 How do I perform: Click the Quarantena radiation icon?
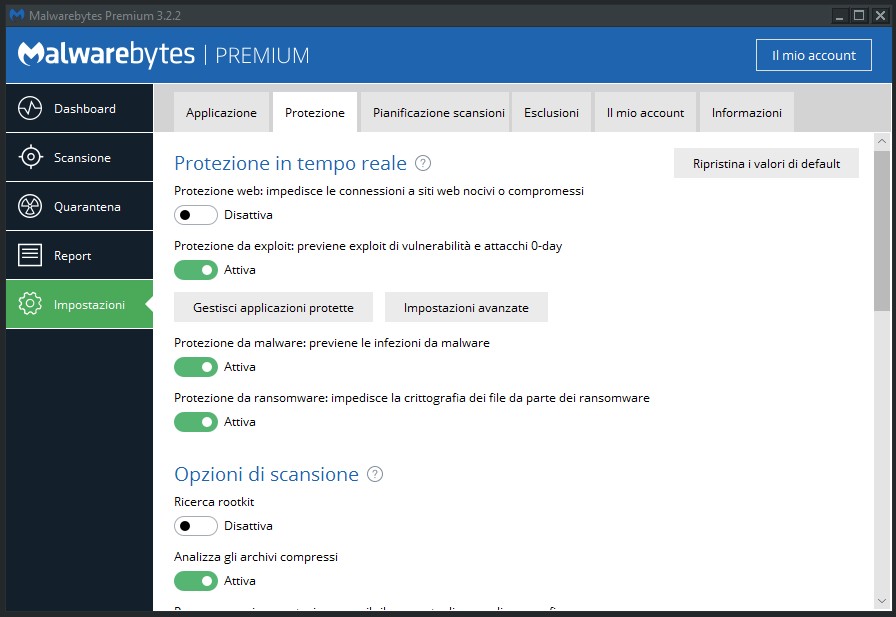coord(30,206)
